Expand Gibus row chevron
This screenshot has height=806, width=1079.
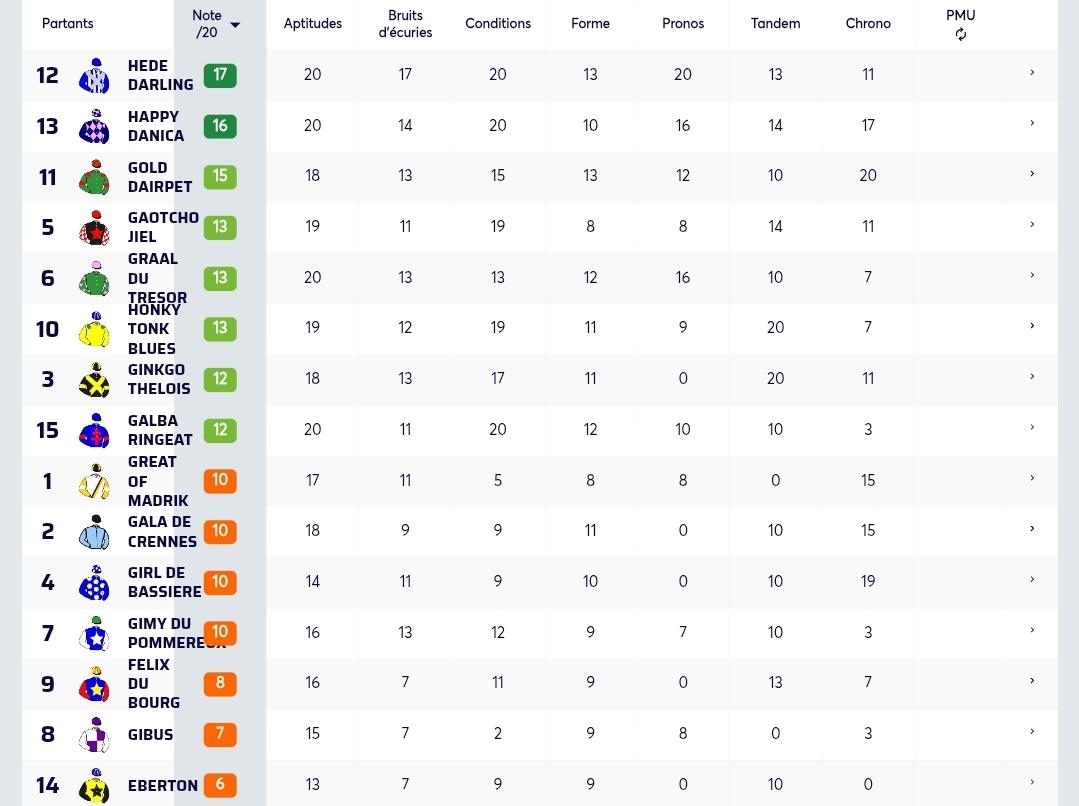click(x=1032, y=732)
